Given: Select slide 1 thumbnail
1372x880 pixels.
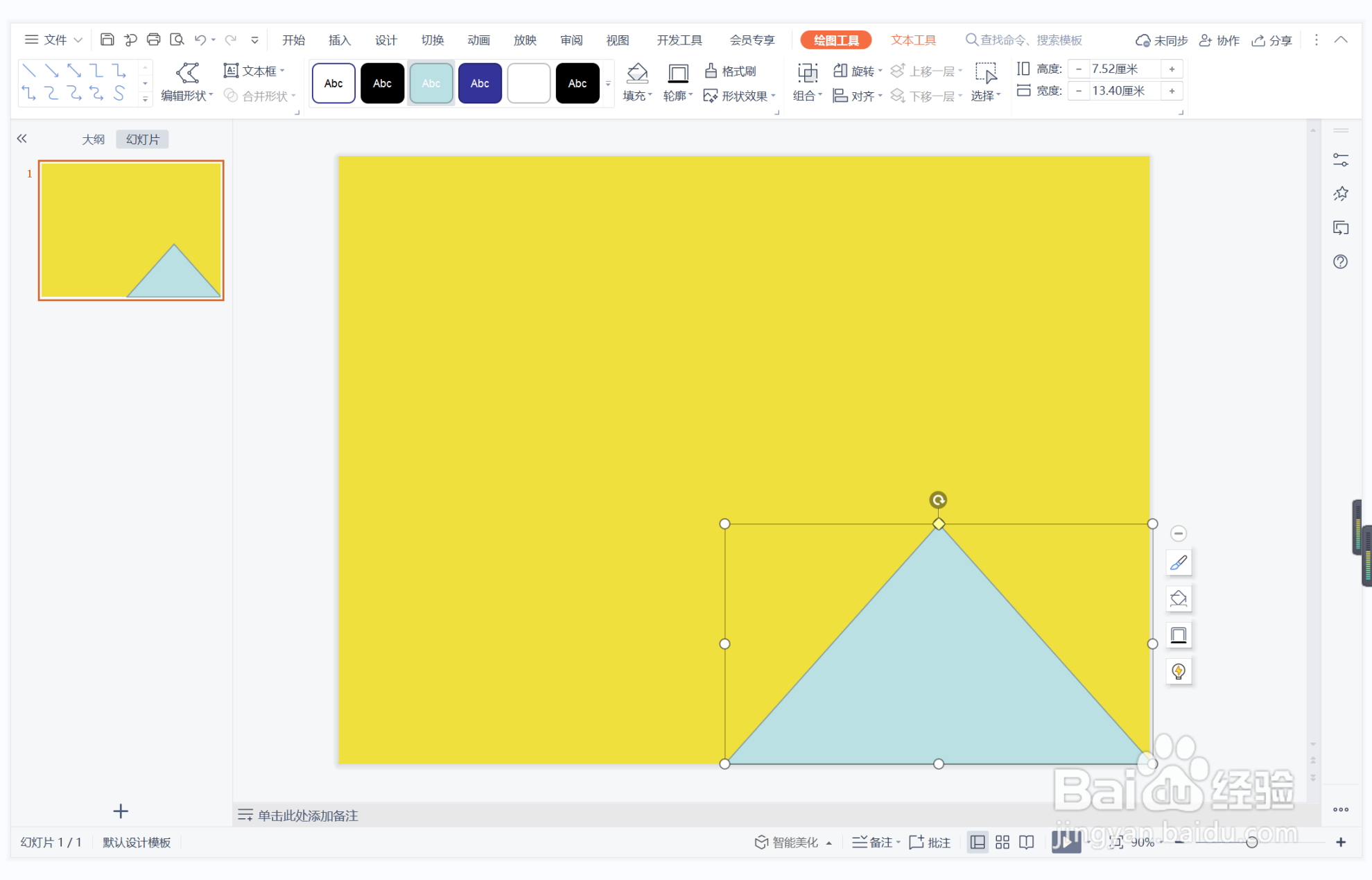Looking at the screenshot, I should pos(131,230).
